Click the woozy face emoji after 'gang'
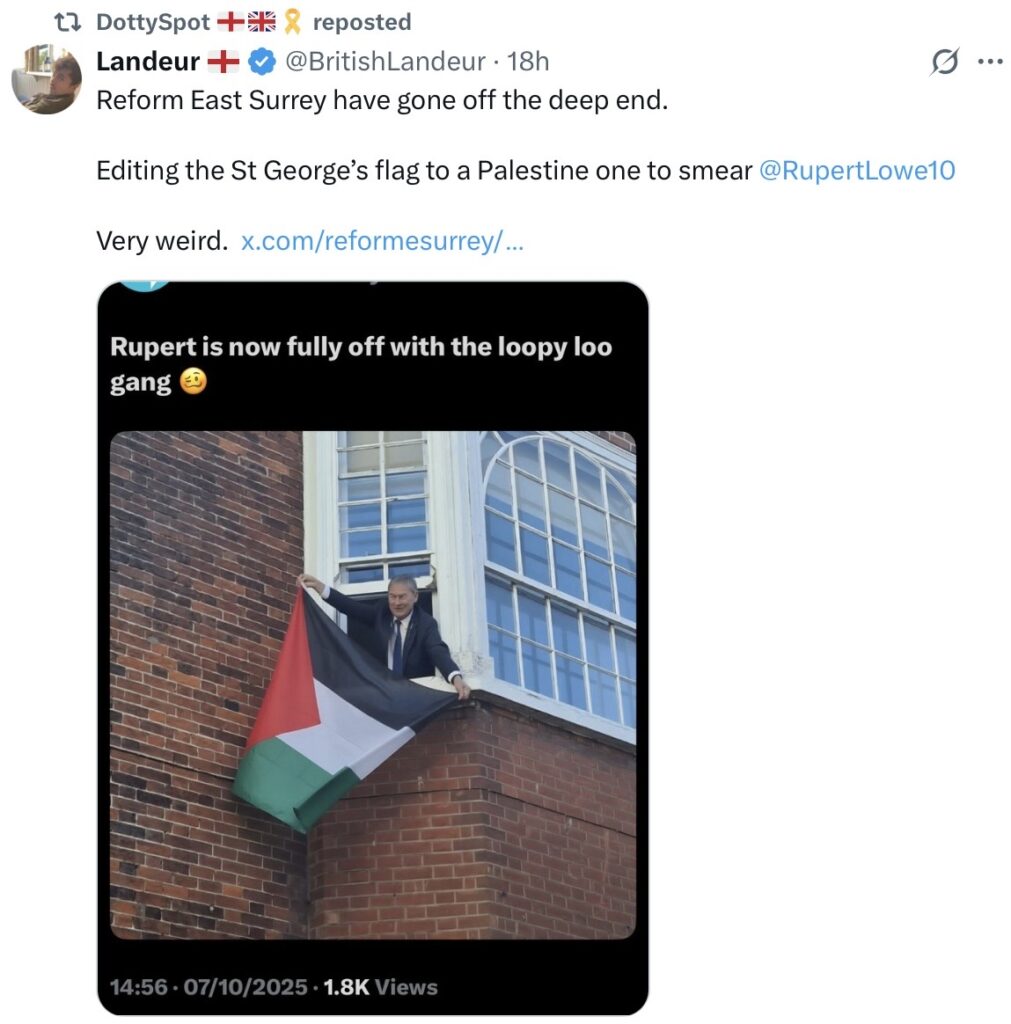The height and width of the screenshot is (1024, 1011). click(194, 382)
